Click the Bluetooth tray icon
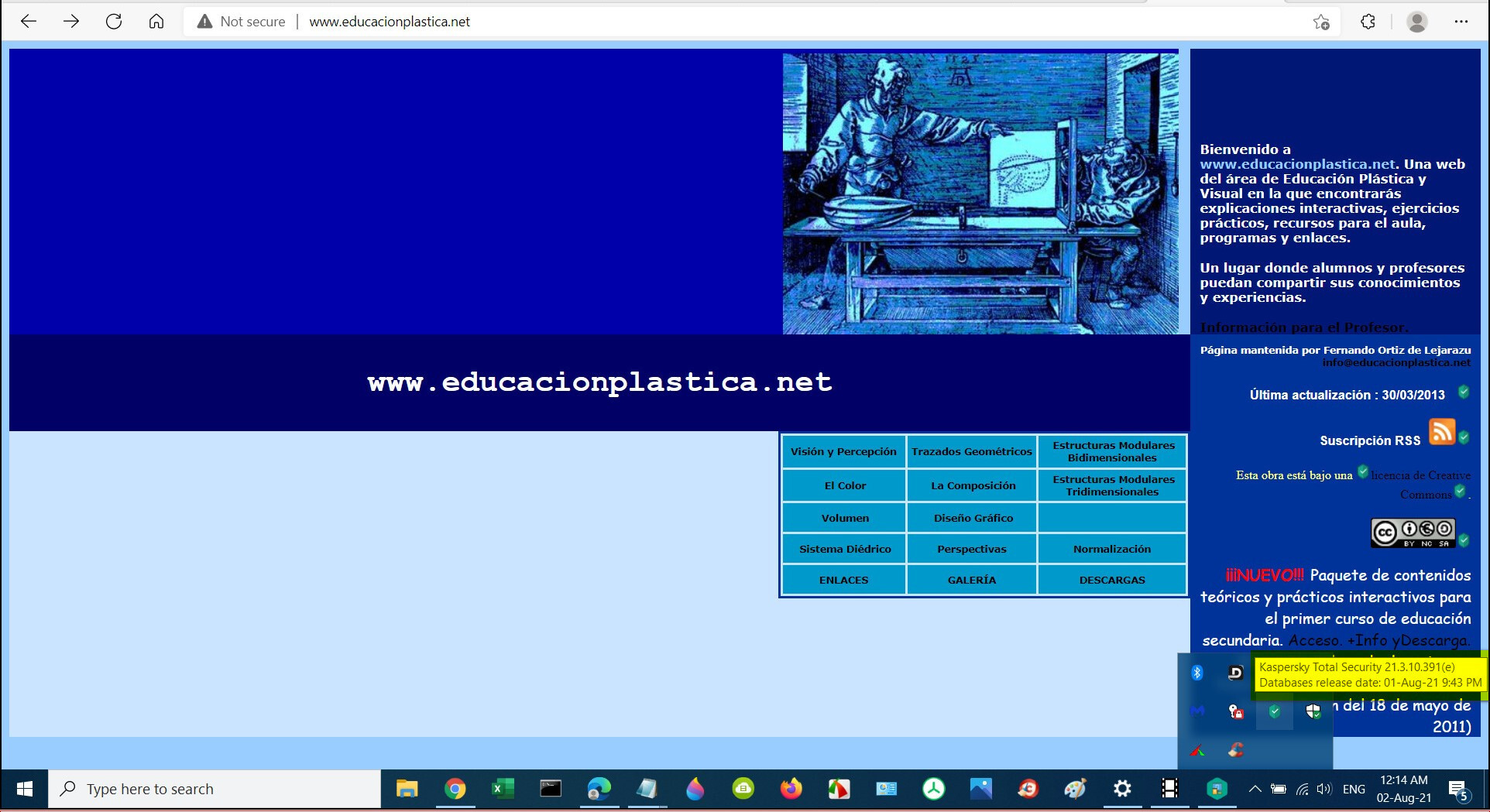The width and height of the screenshot is (1490, 812). 1197,673
